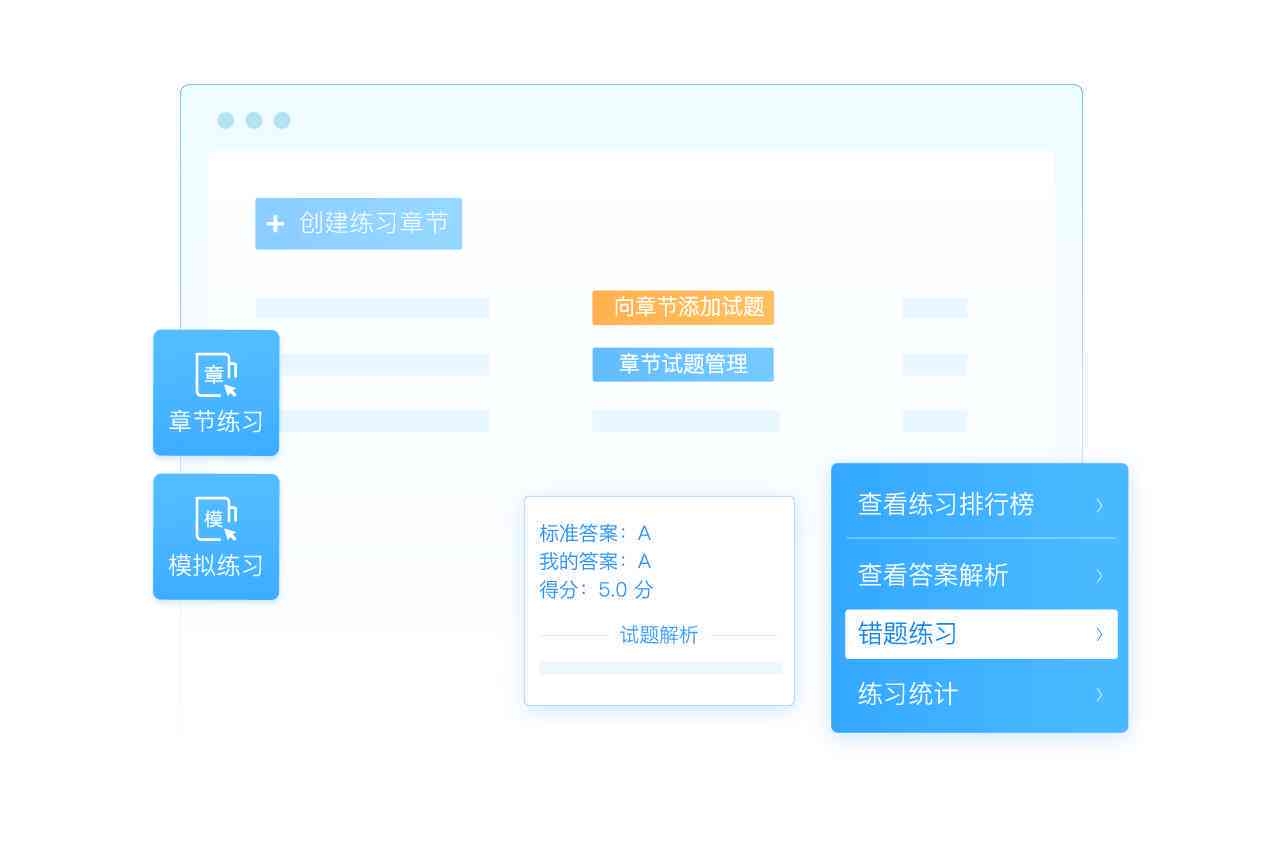The width and height of the screenshot is (1280, 850).
Task: Click the 标准答案：A text
Action: 595,533
